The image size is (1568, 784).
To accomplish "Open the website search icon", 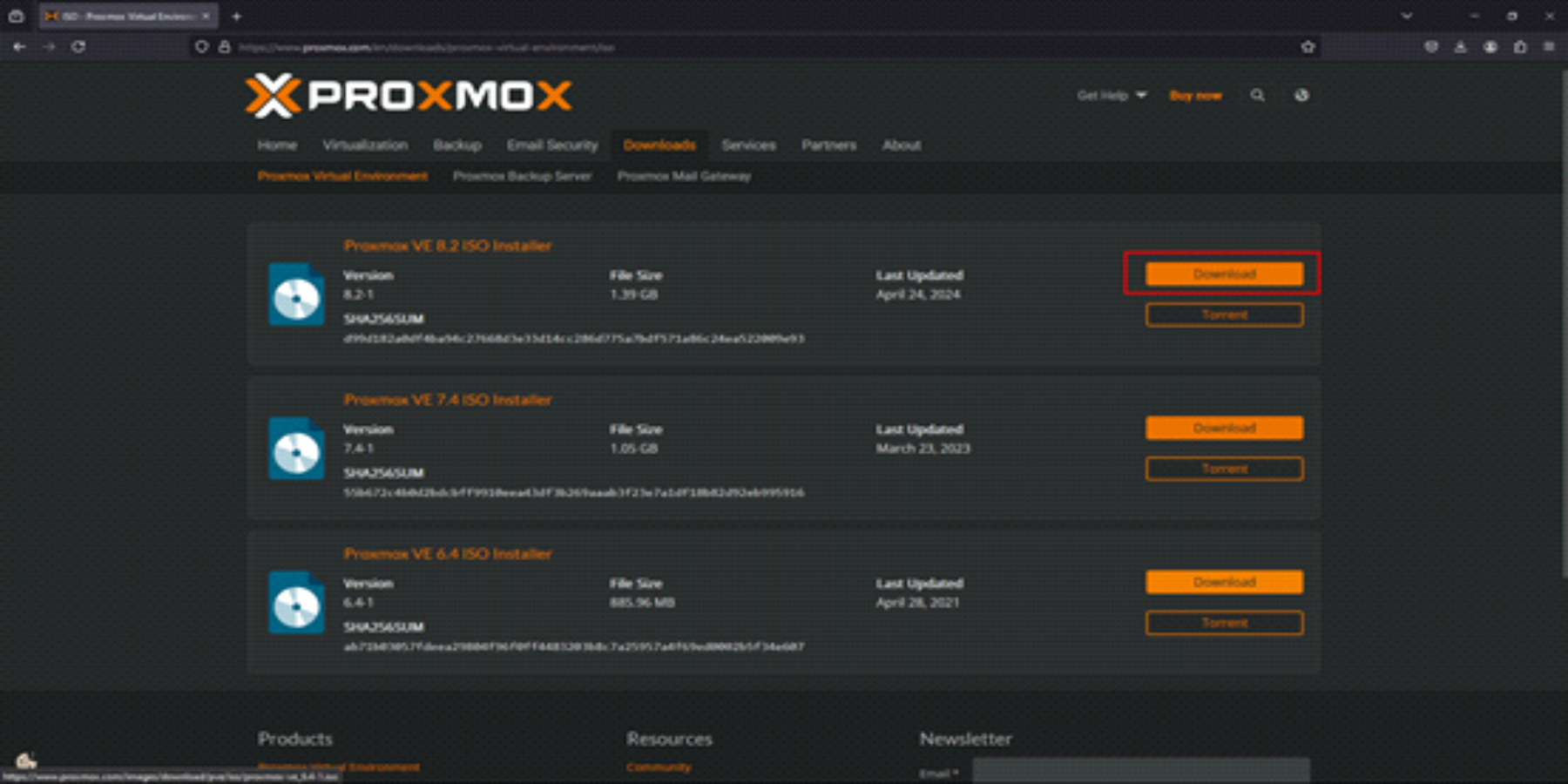I will [x=1257, y=95].
